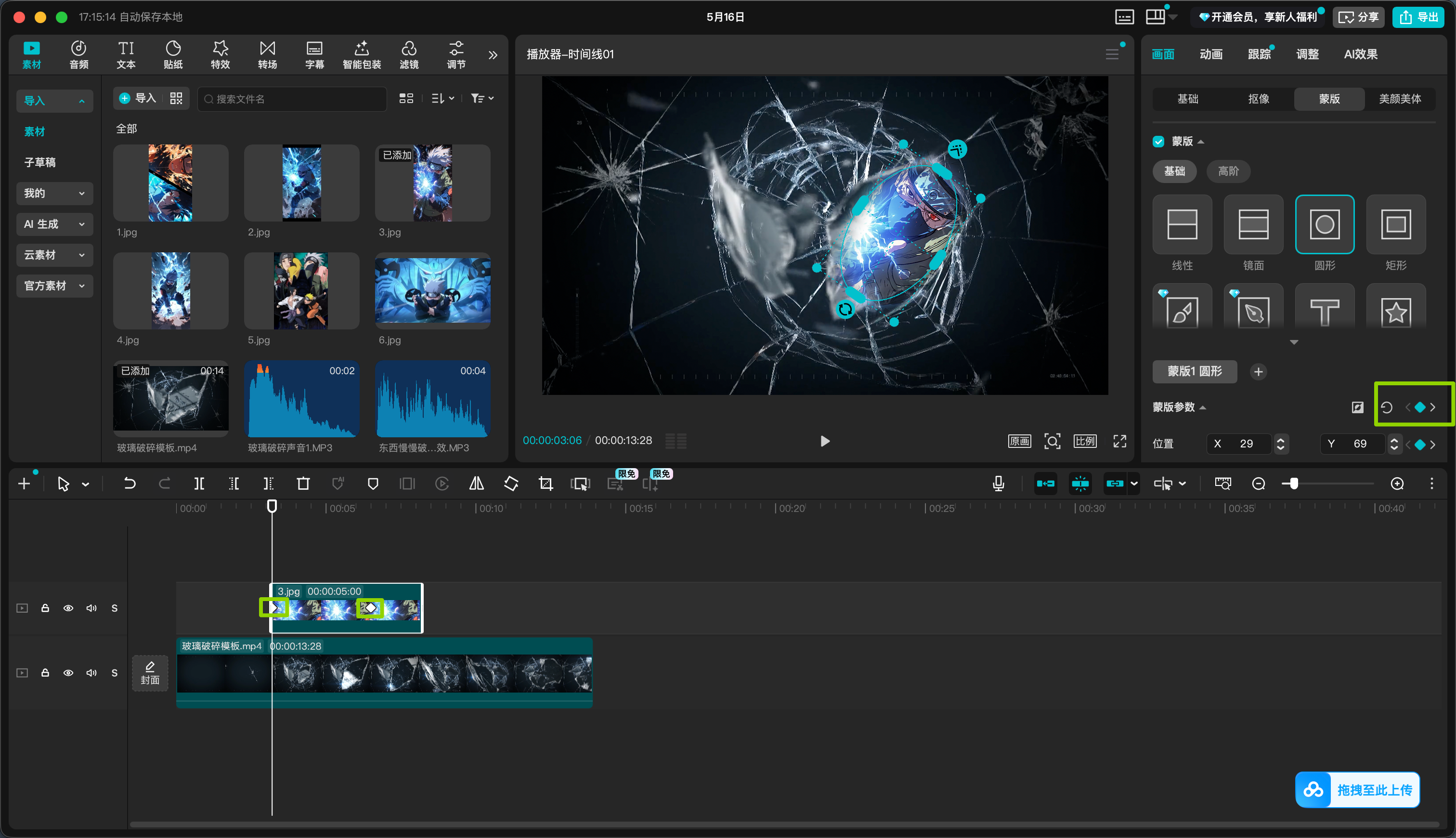Expand the 我的 sidebar section

coord(55,194)
